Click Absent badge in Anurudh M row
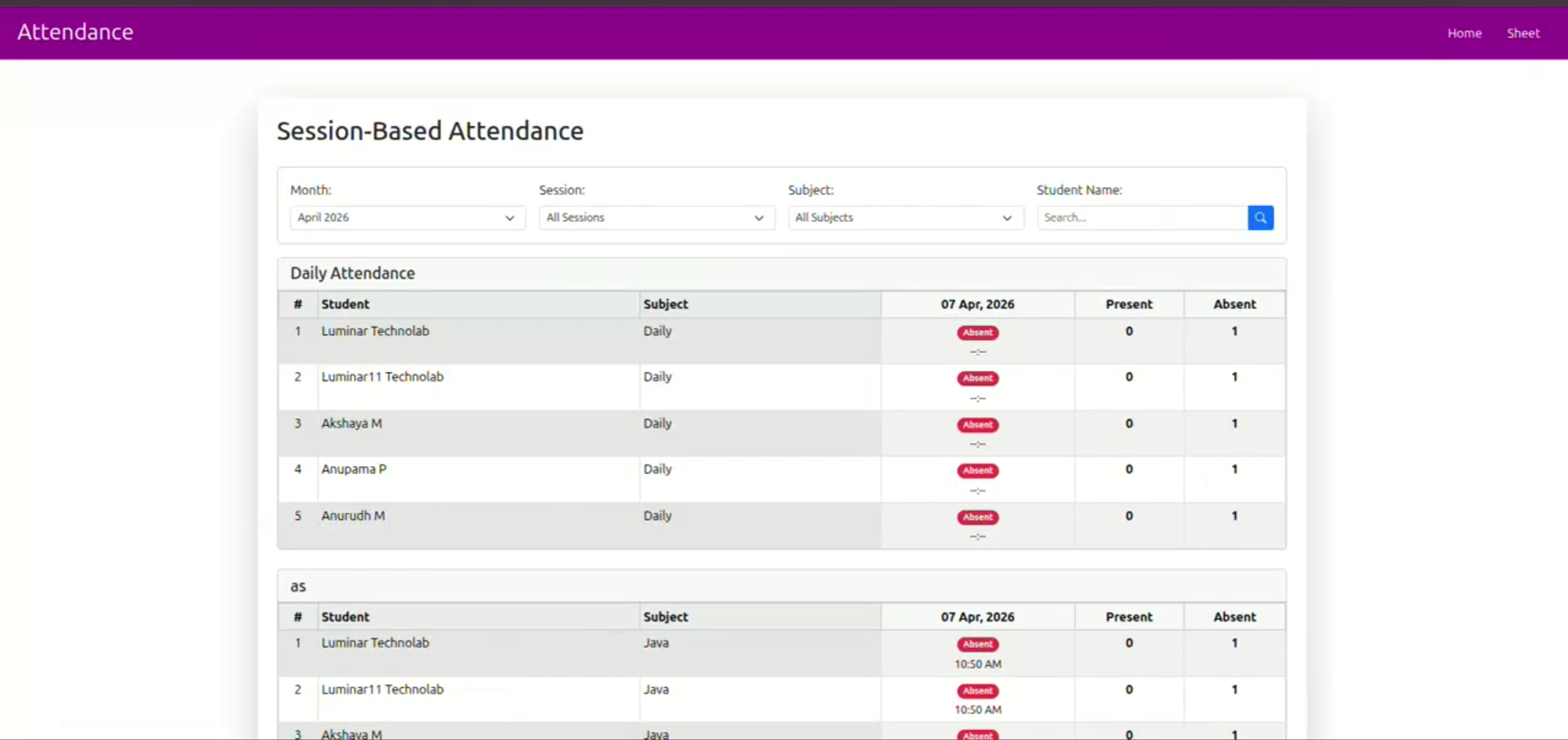 978,517
